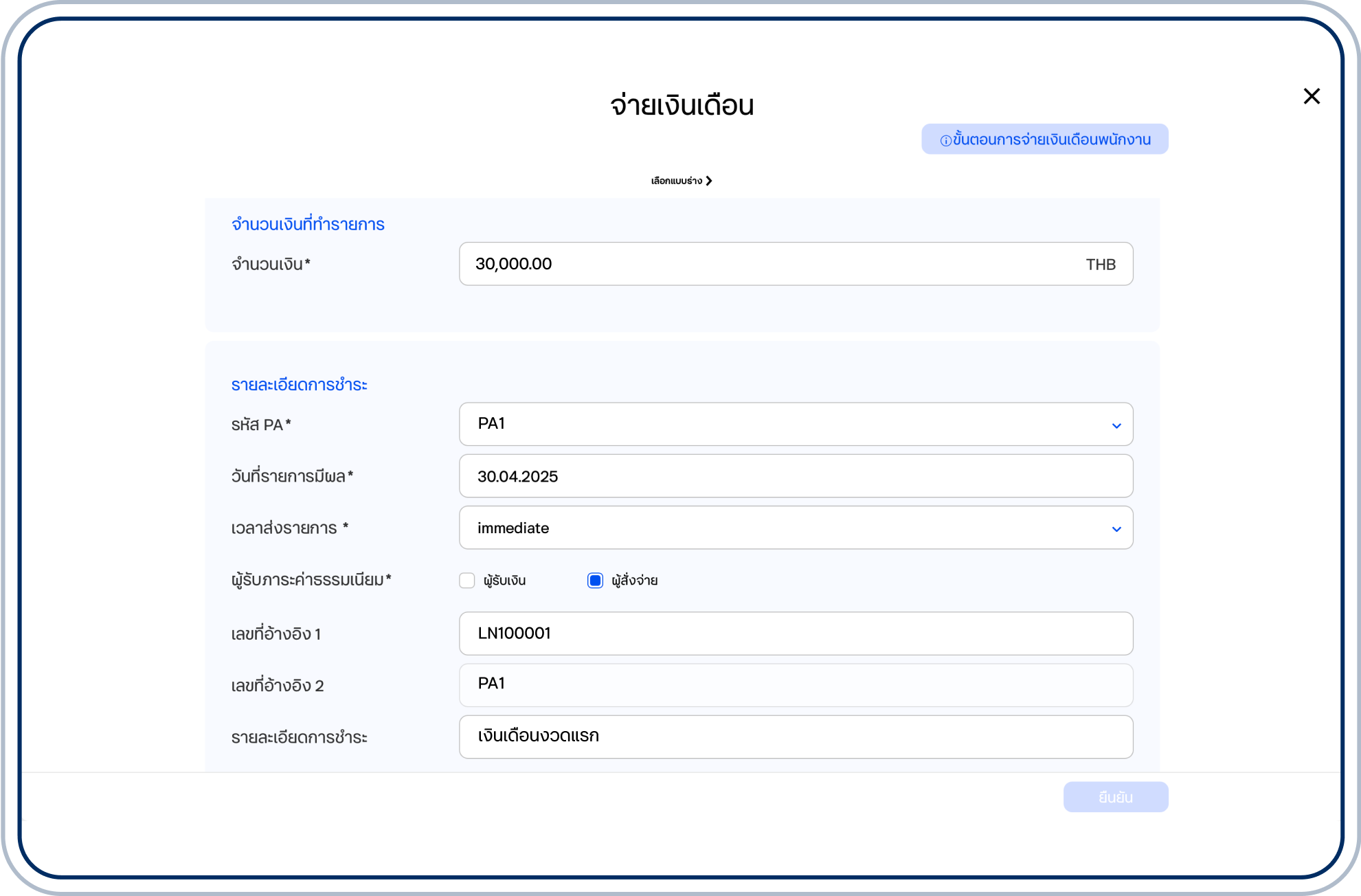The height and width of the screenshot is (896, 1361).
Task: Click the รหัส PA dropdown arrow icon
Action: click(x=1116, y=426)
